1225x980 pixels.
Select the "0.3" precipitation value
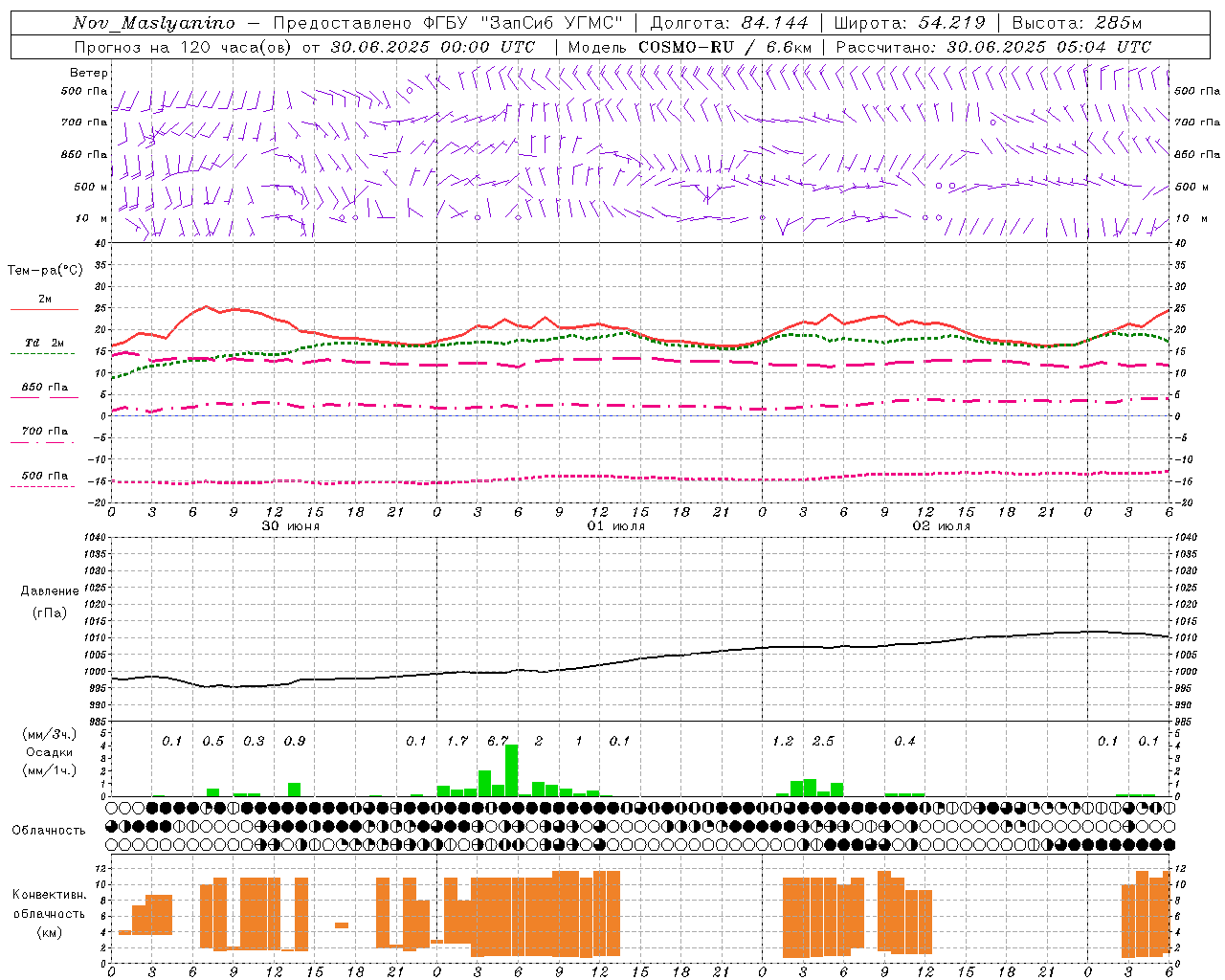click(x=254, y=742)
